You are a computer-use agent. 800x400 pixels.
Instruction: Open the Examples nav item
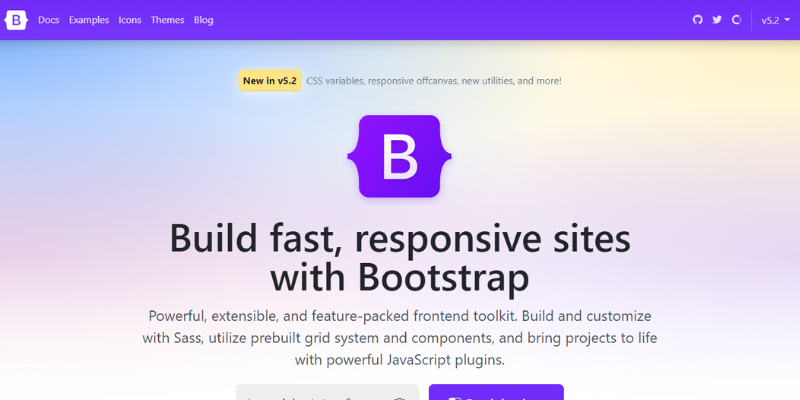(89, 20)
